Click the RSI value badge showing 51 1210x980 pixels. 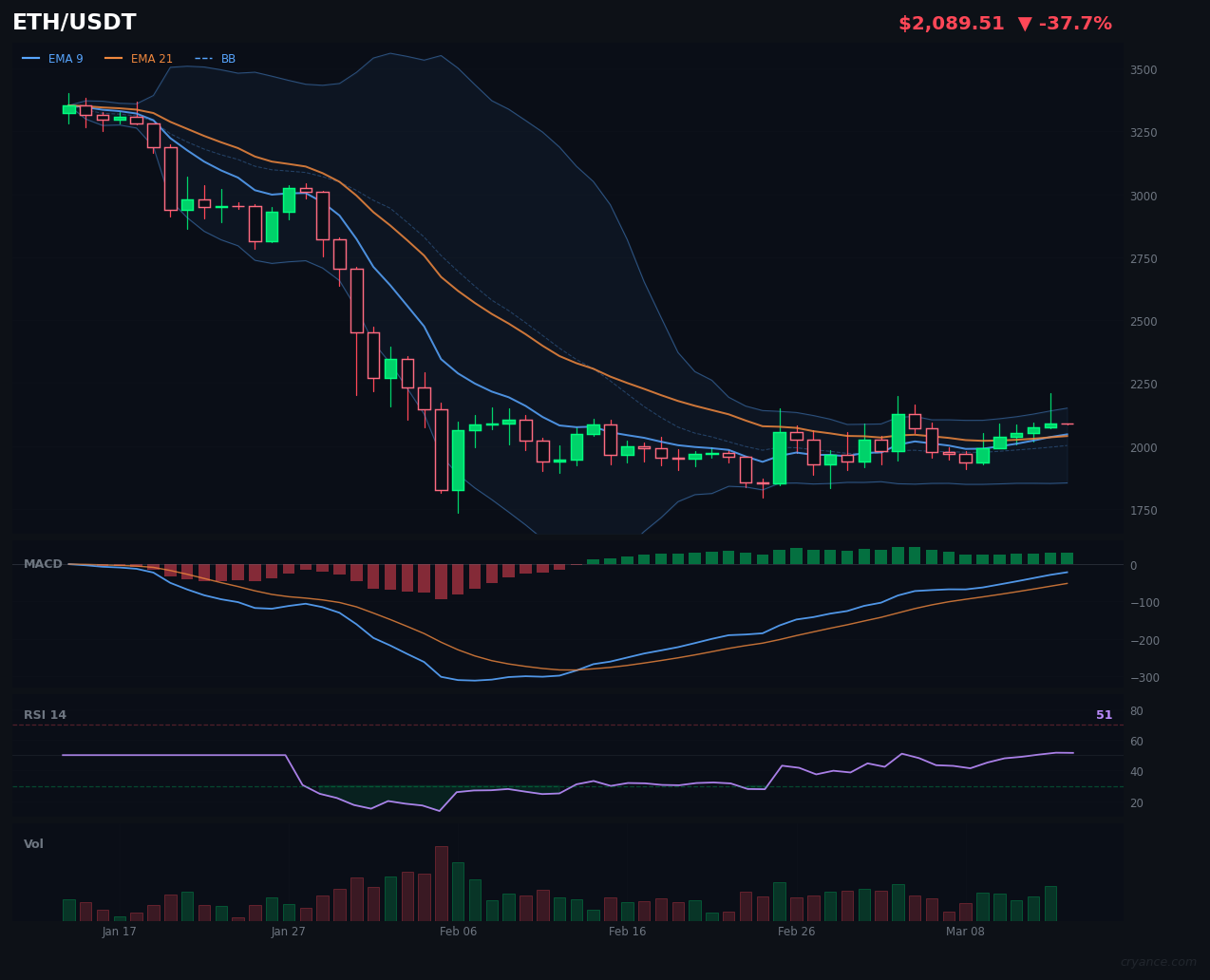[x=1104, y=714]
